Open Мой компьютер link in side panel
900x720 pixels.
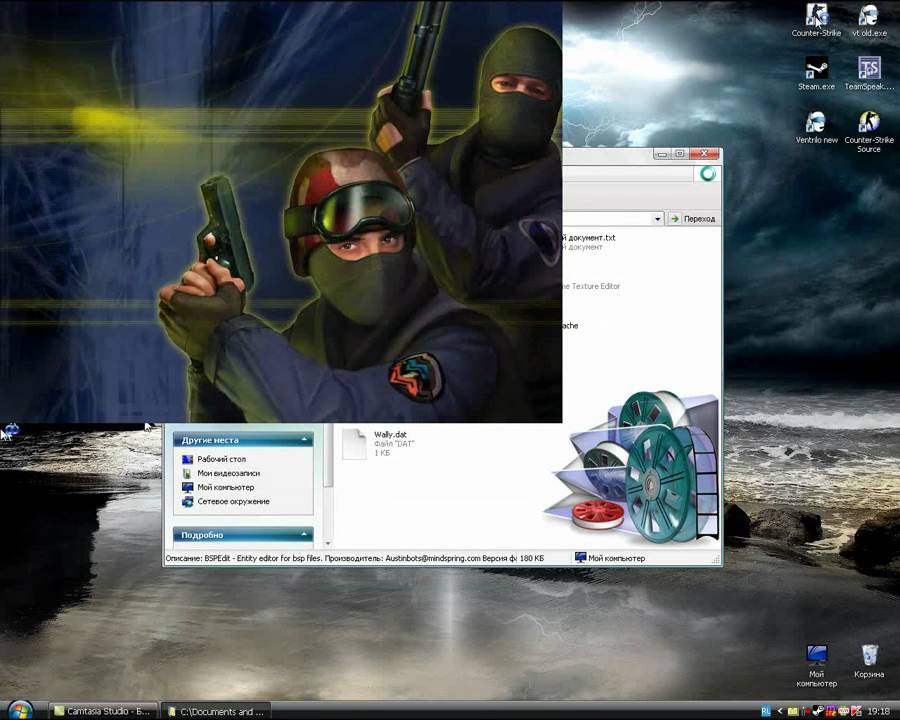[x=226, y=487]
